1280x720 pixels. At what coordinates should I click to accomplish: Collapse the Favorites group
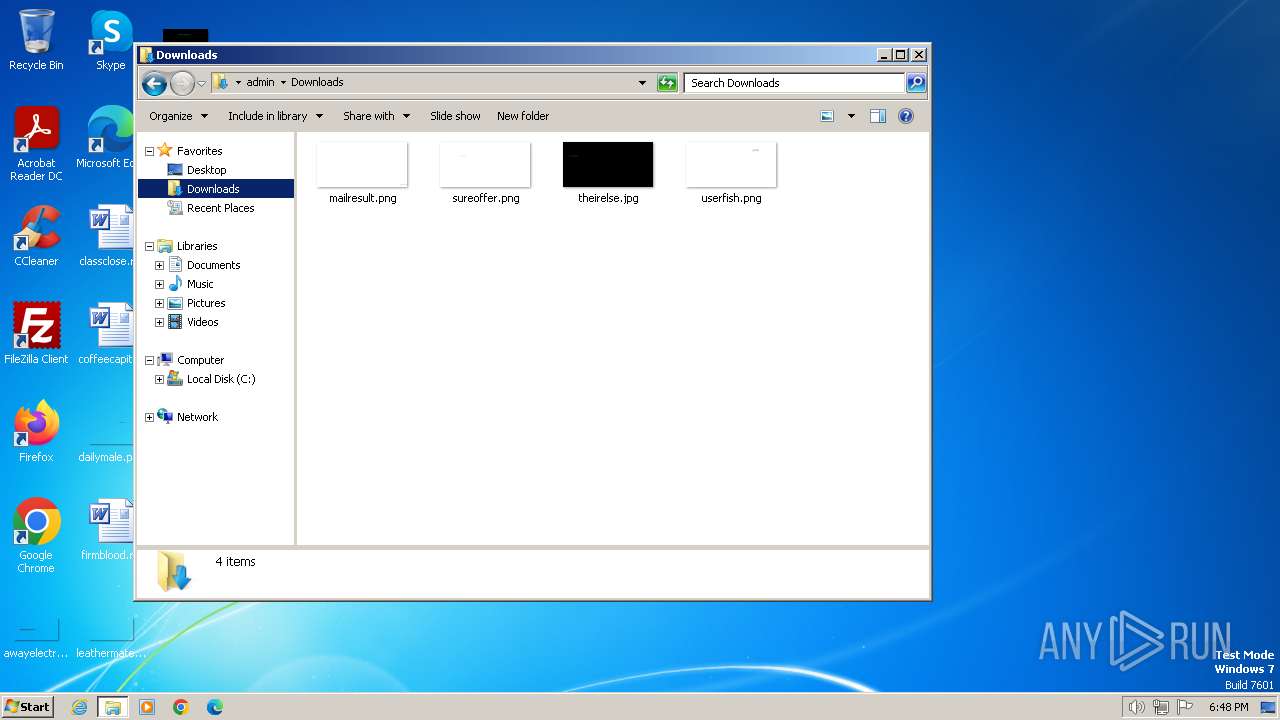149,151
